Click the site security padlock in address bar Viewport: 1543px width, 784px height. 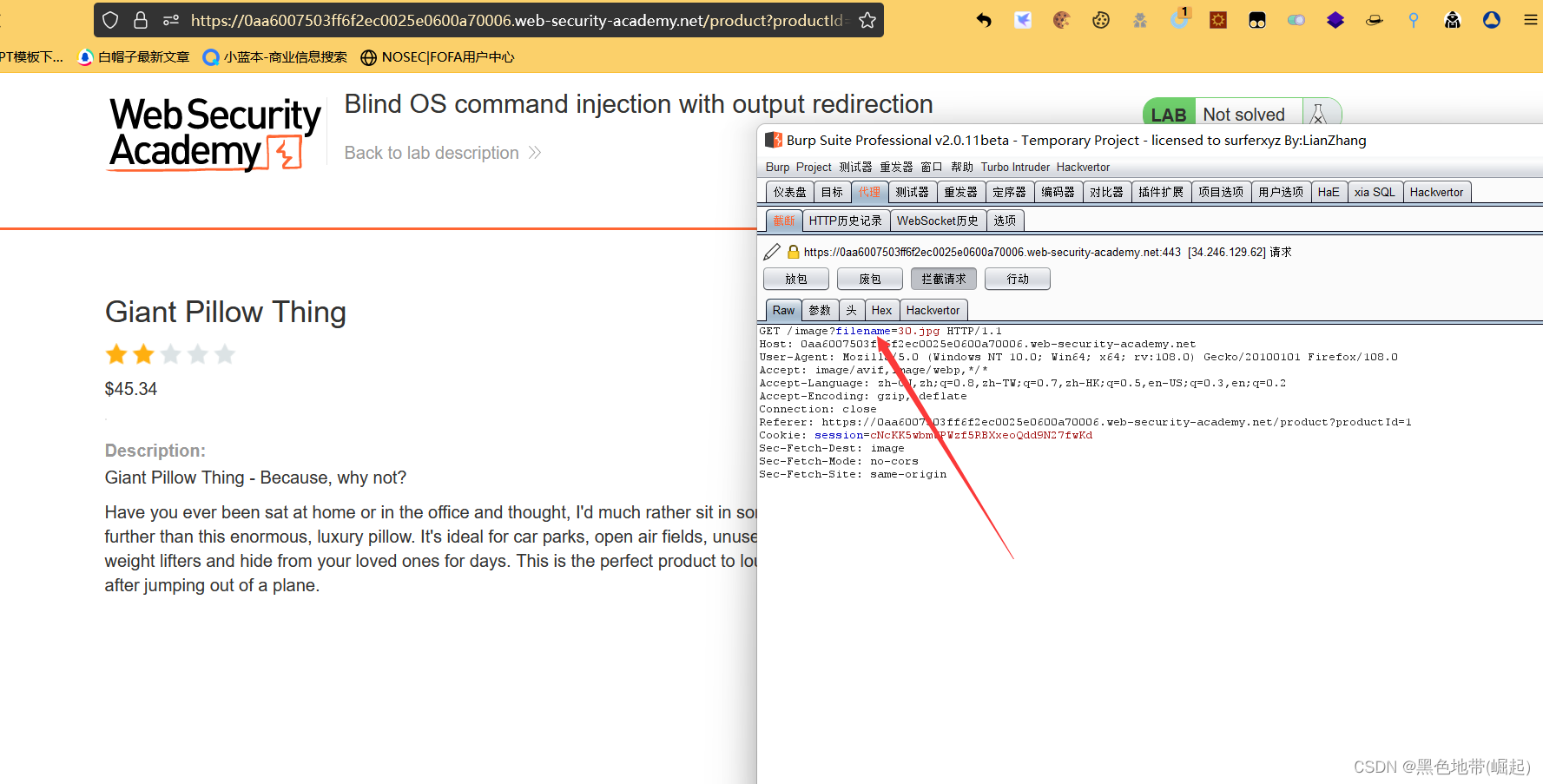pyautogui.click(x=141, y=20)
